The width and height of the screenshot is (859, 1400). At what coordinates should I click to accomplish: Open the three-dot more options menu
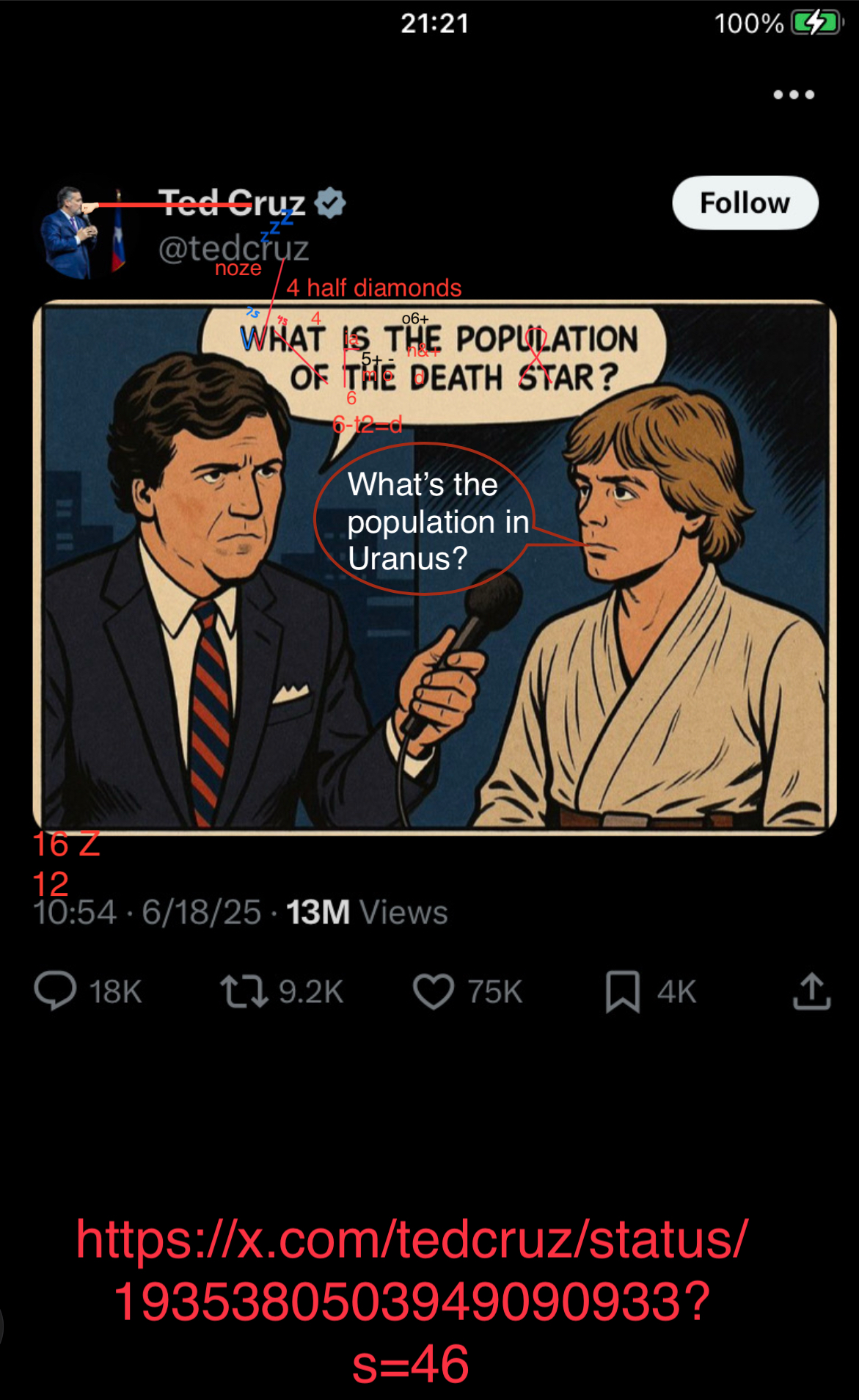(794, 95)
